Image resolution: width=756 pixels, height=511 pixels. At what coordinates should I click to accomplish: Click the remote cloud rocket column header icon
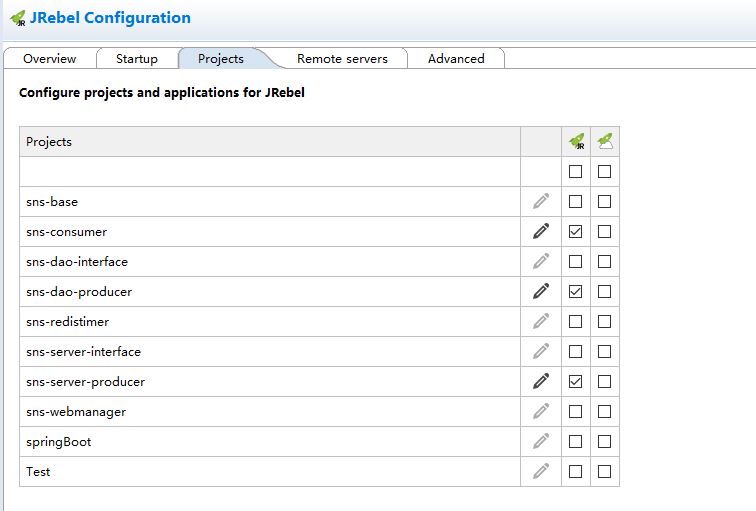pyautogui.click(x=605, y=141)
